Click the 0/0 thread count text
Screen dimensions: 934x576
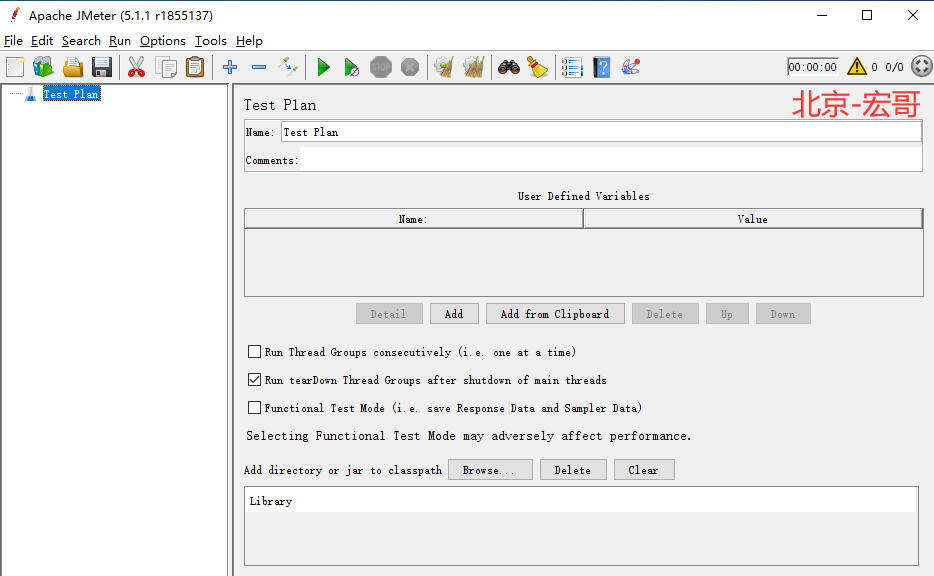click(894, 67)
